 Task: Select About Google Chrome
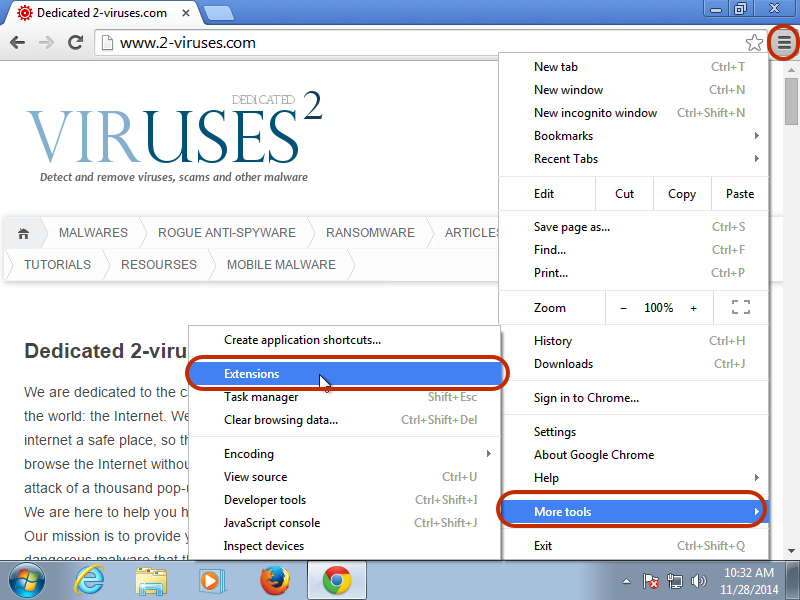(634, 455)
